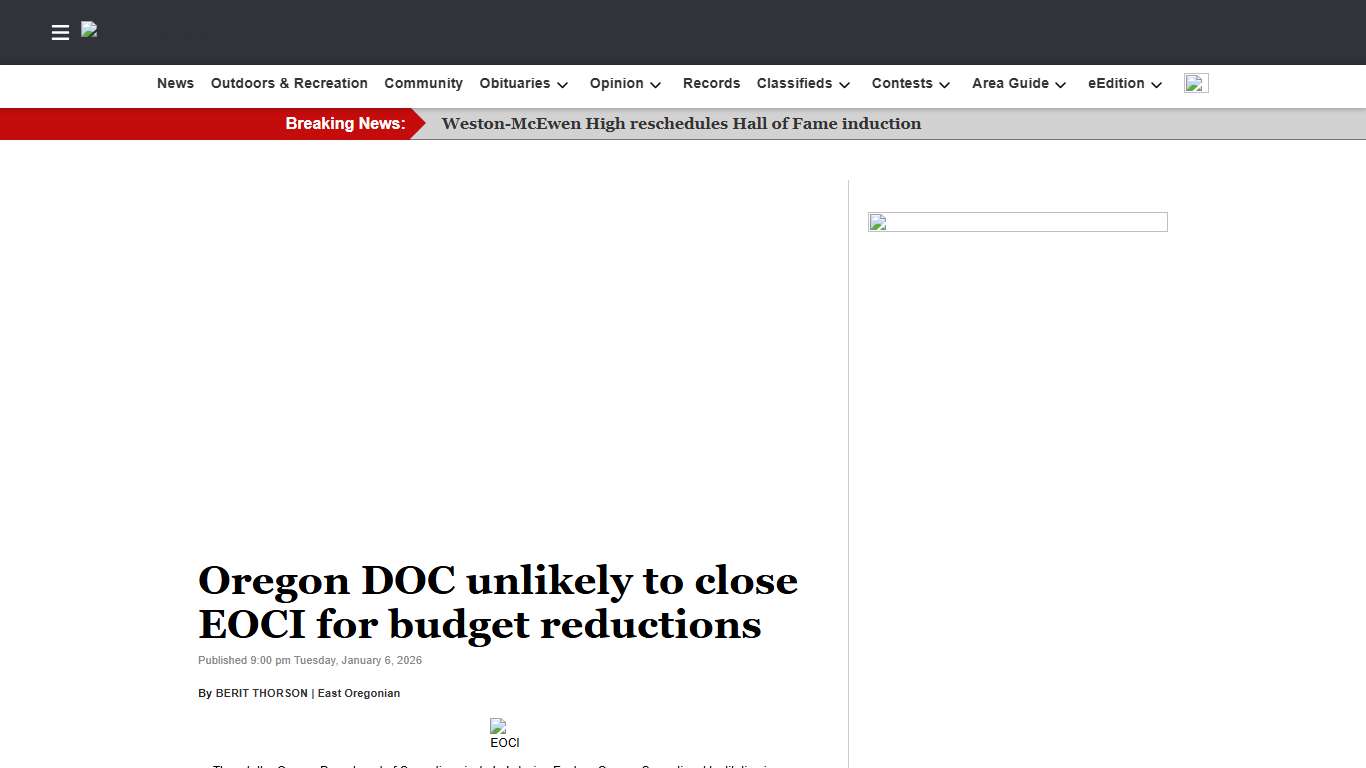Open the eEdition dropdown menu
This screenshot has width=1366, height=768.
pos(1124,84)
